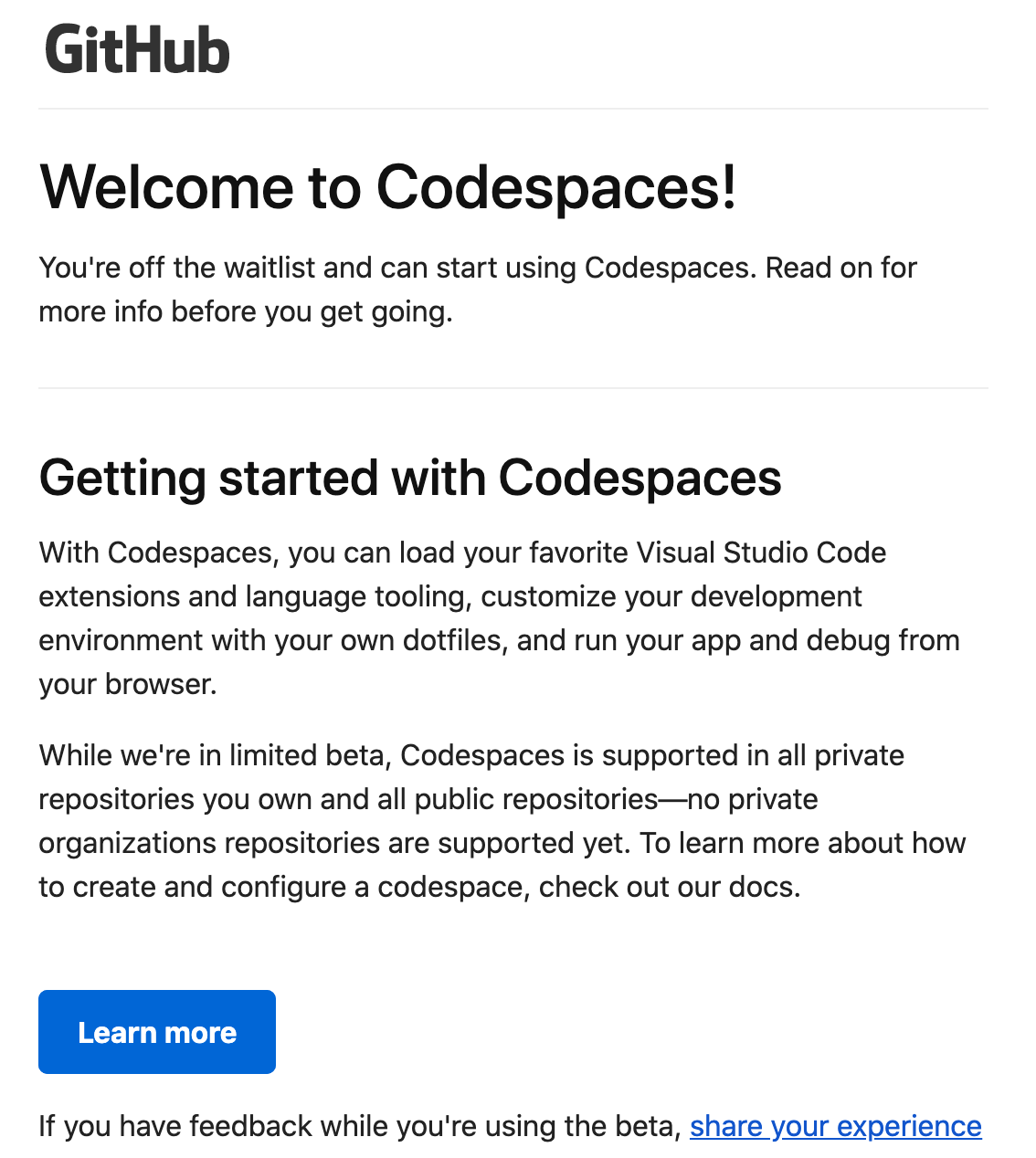The height and width of the screenshot is (1158, 1036).
Task: Click the phrase customize your development
Action: click(671, 596)
